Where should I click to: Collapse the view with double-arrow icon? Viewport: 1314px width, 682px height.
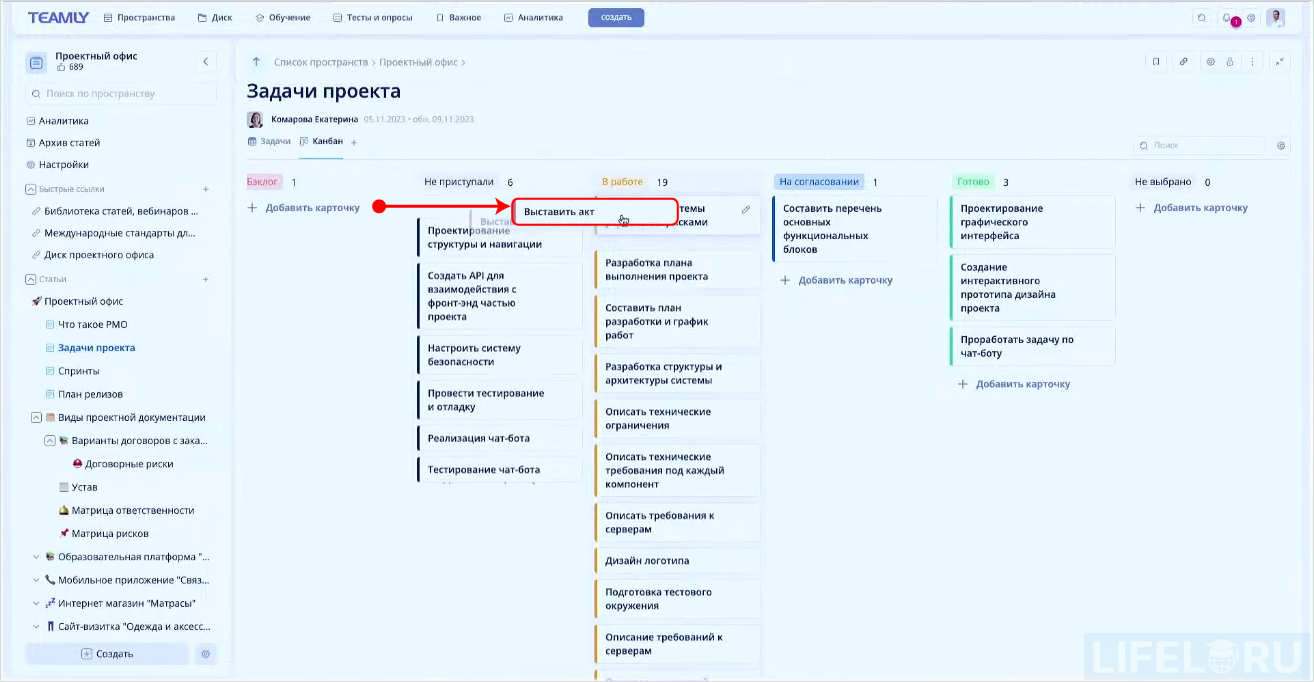(x=1281, y=62)
